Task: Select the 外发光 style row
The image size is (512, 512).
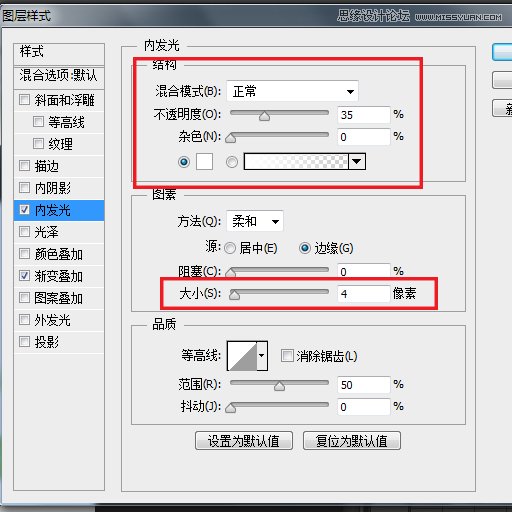Action: click(59, 320)
